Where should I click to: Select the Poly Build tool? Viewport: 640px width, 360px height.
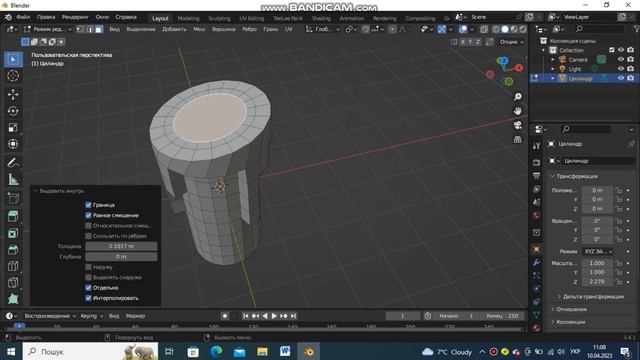(13, 299)
